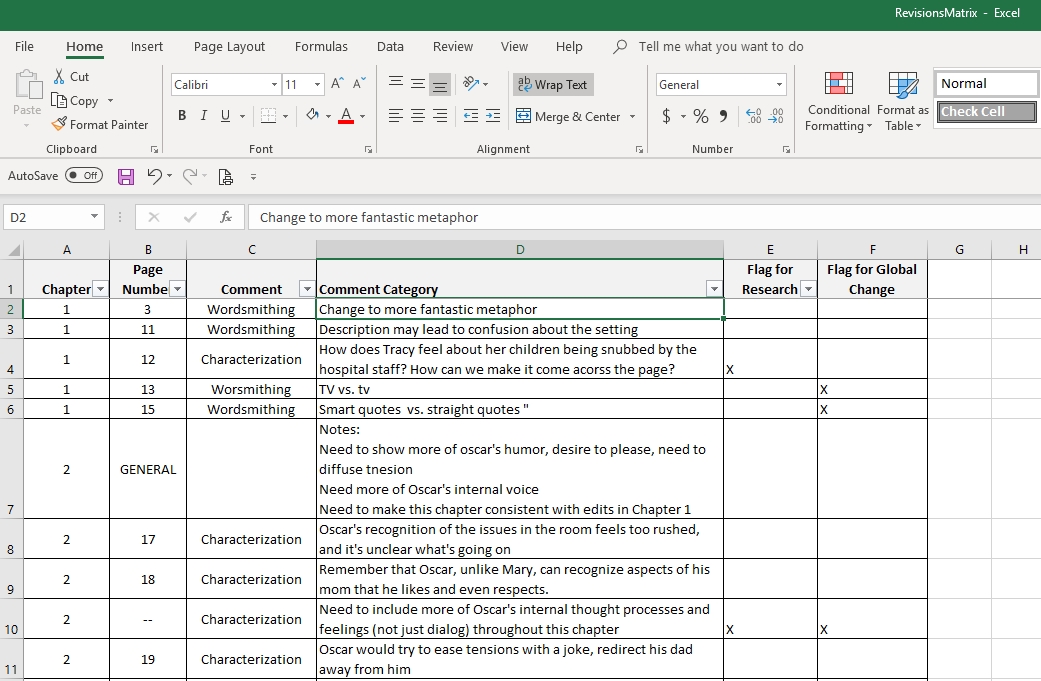Apply the Check Cell style
Image resolution: width=1041 pixels, height=681 pixels.
click(x=987, y=112)
